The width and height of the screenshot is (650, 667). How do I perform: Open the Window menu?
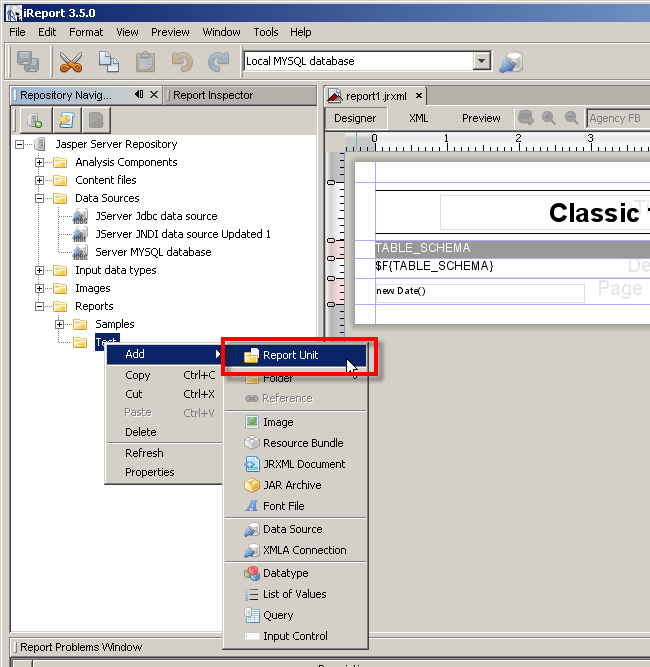pyautogui.click(x=221, y=32)
